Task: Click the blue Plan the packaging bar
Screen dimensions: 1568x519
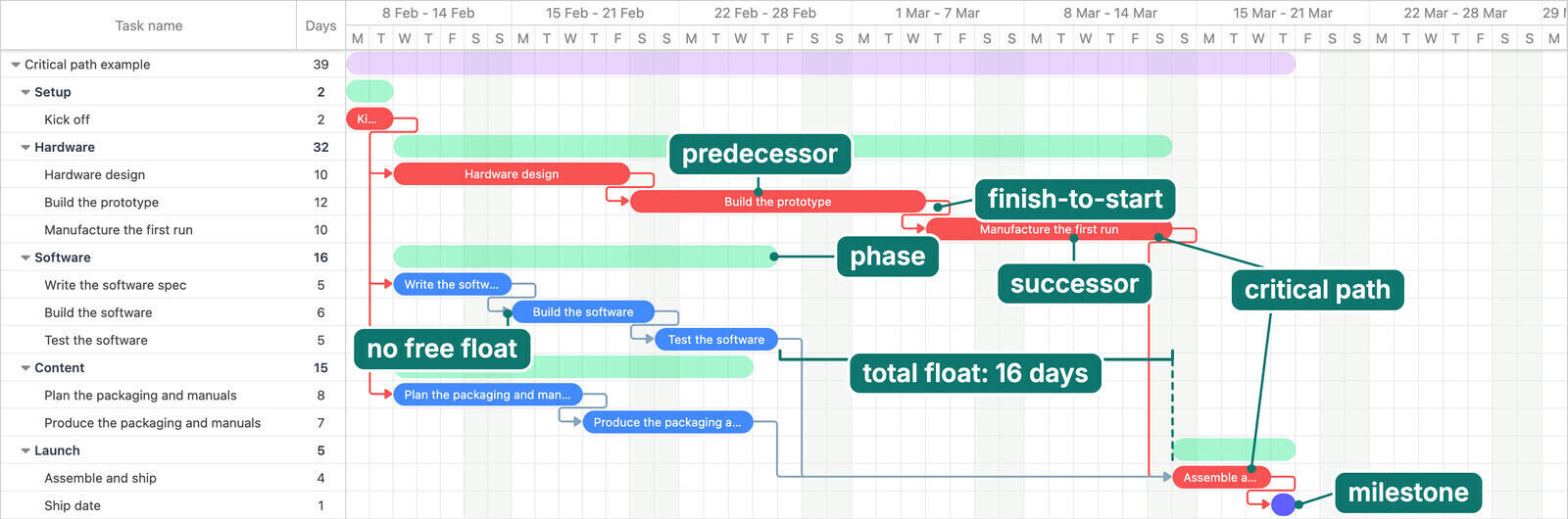Action: click(x=488, y=396)
